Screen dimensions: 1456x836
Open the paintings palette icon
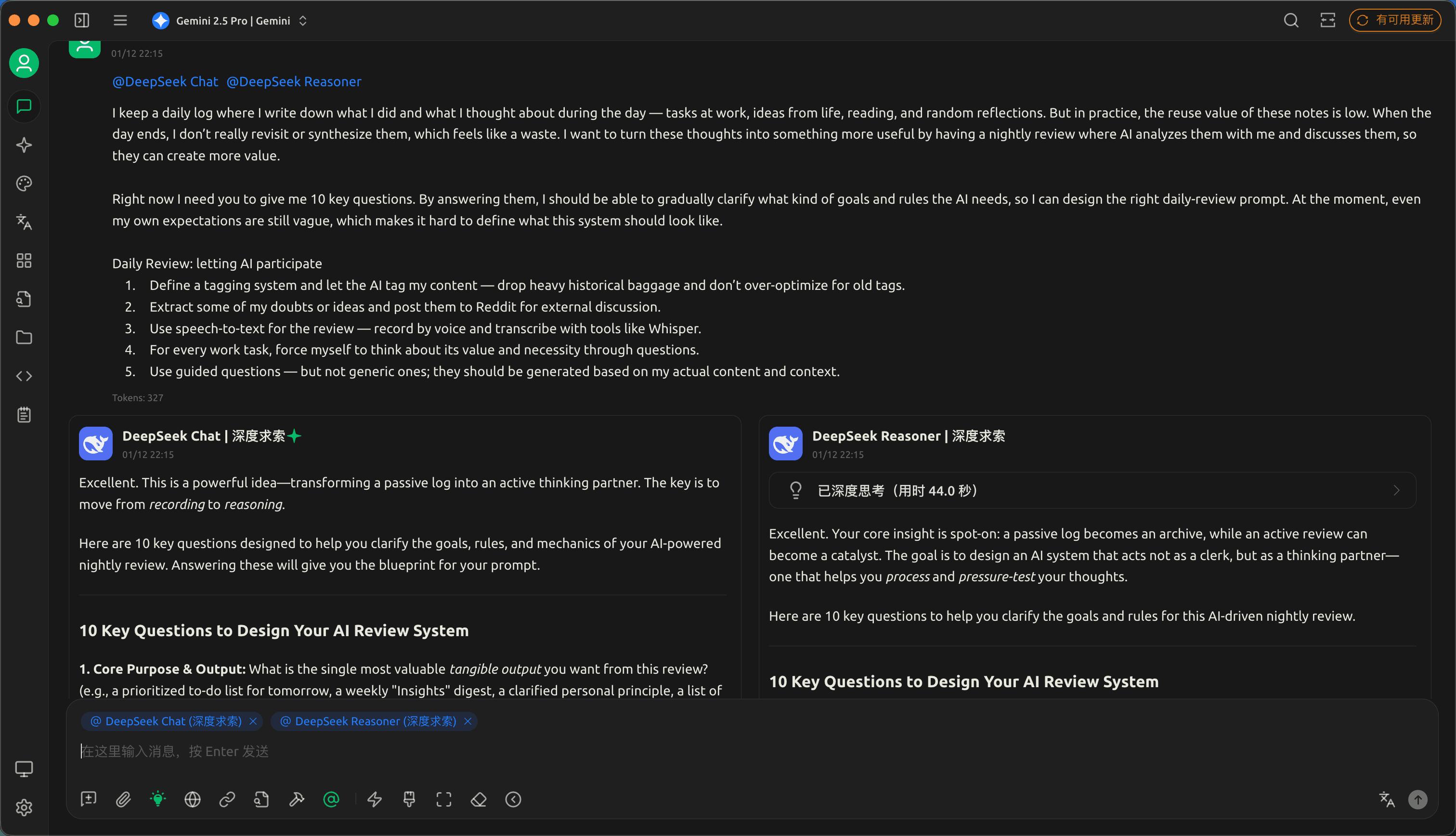(24, 183)
